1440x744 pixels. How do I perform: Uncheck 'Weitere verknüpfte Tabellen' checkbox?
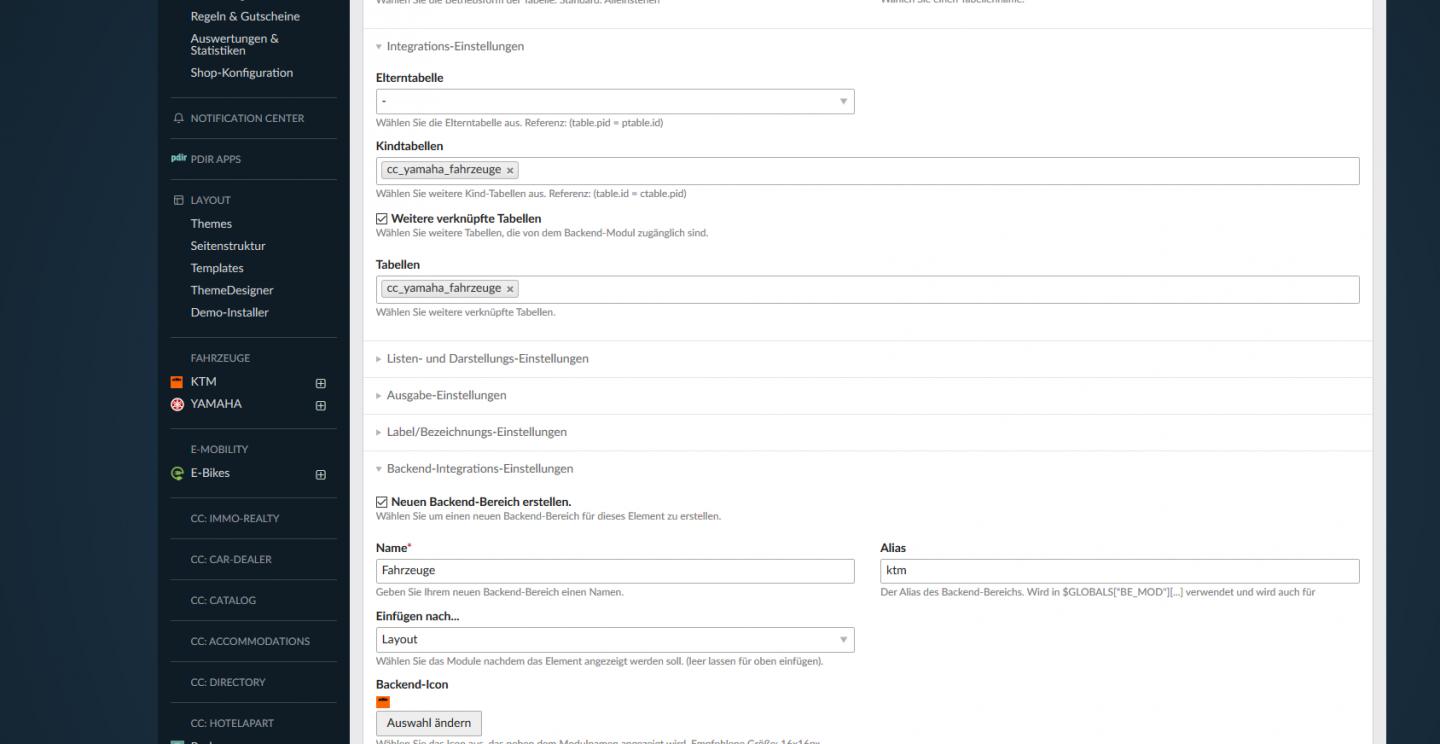click(382, 219)
